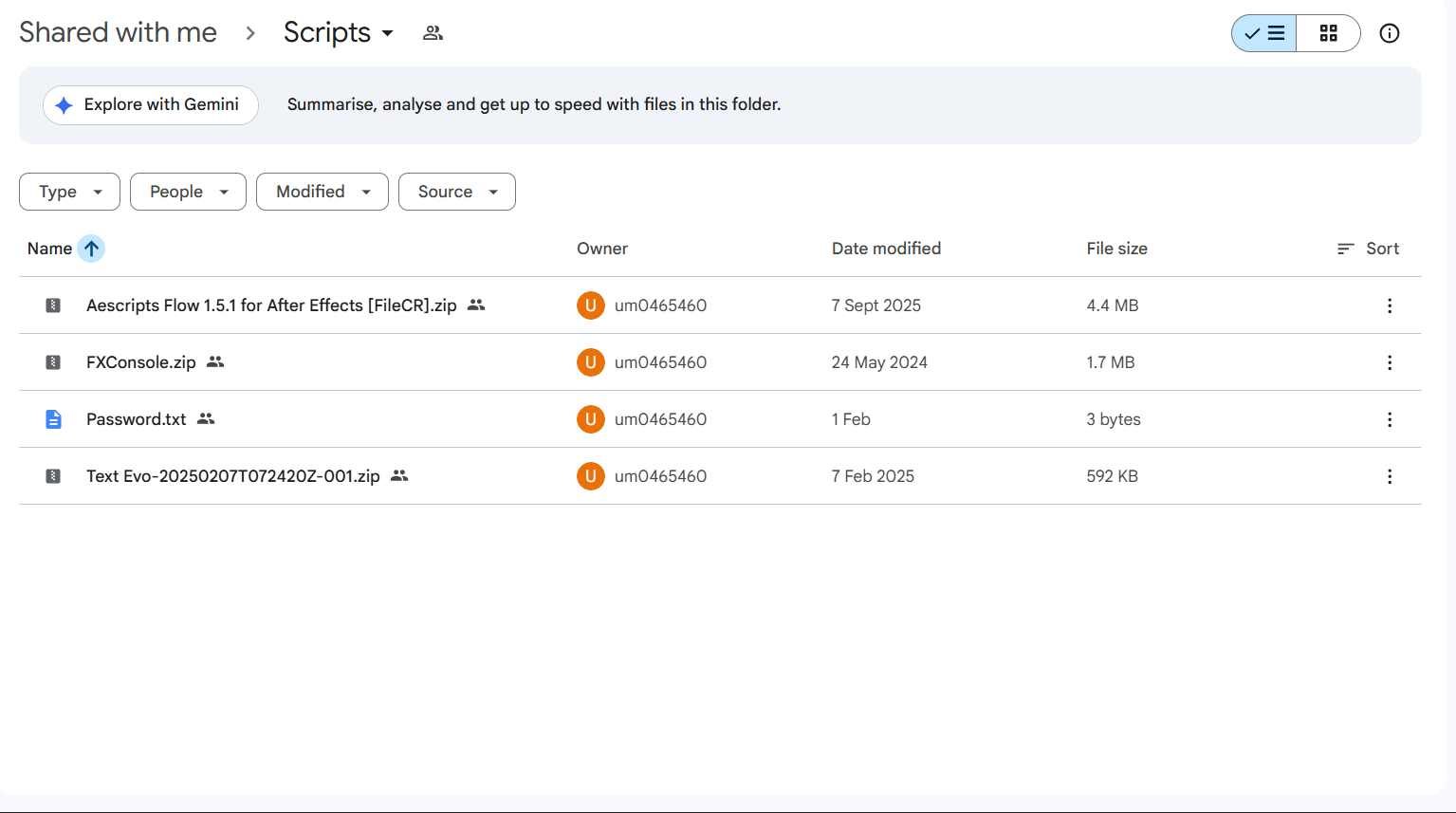Keep list view selected with the checkmark

point(1262,32)
